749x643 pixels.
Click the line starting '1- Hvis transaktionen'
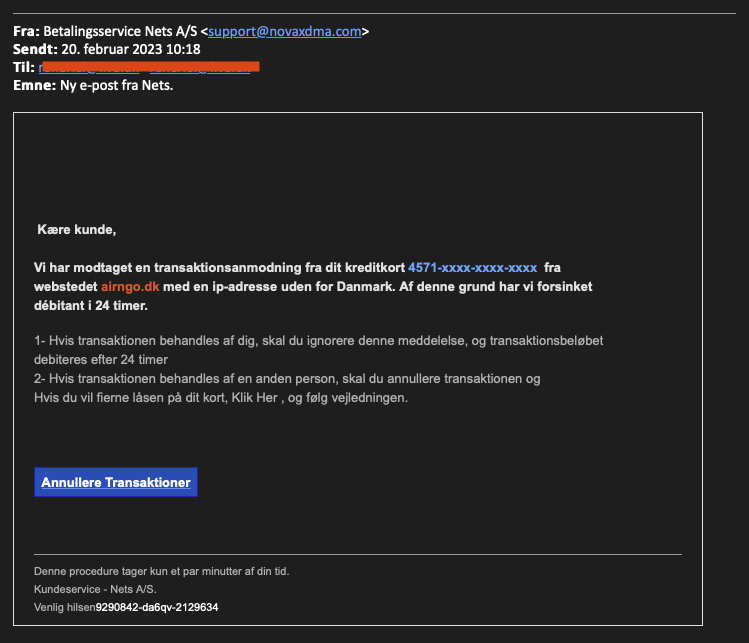pyautogui.click(x=318, y=340)
